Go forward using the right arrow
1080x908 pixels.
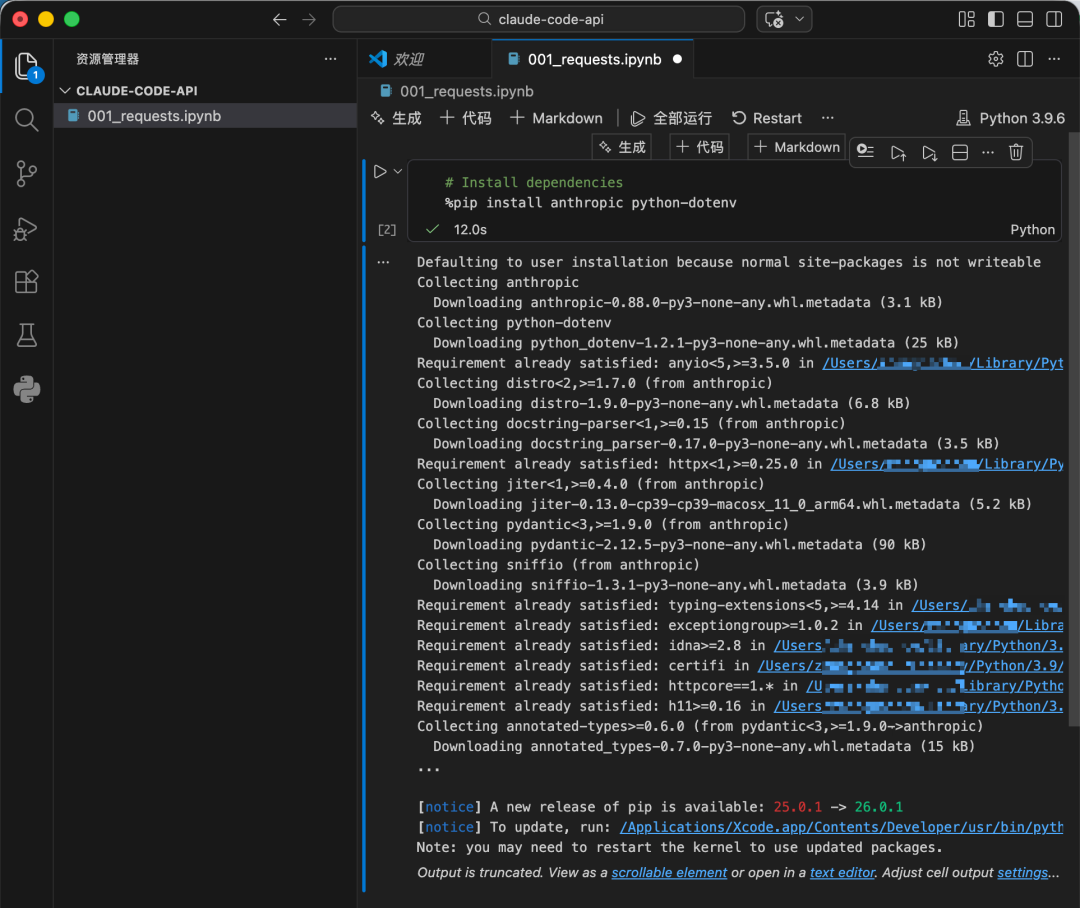click(x=309, y=19)
